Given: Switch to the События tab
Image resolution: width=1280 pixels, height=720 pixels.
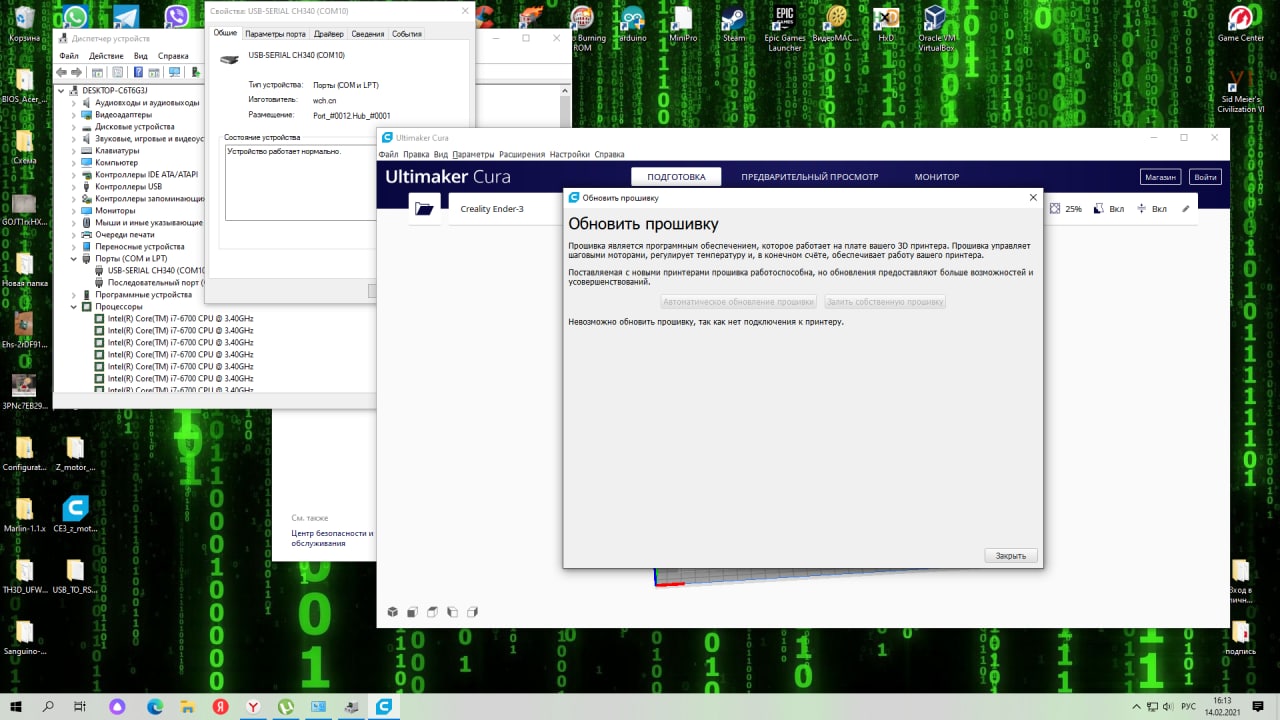Looking at the screenshot, I should tap(407, 34).
